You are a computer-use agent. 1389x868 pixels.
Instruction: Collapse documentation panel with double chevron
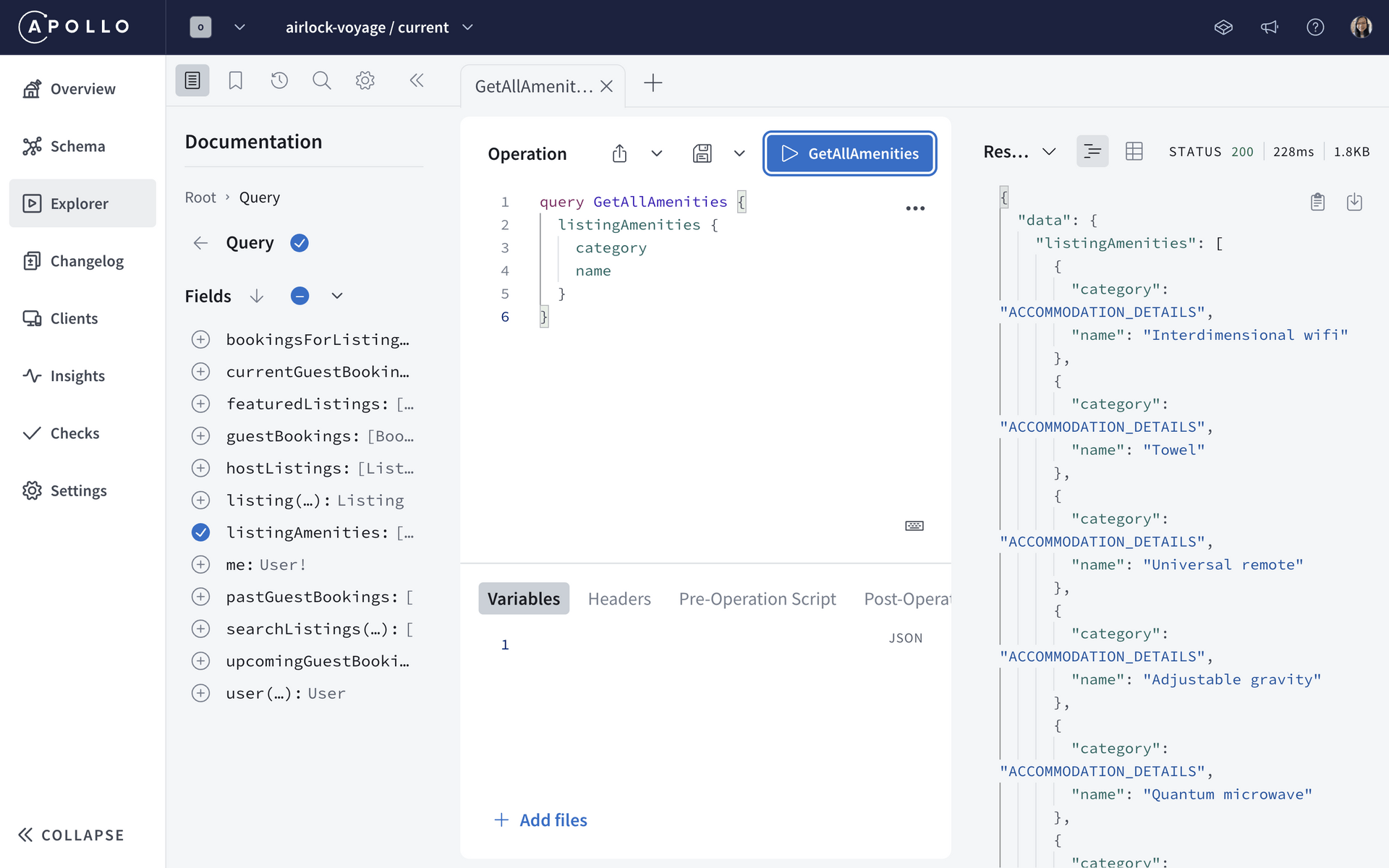coord(416,80)
